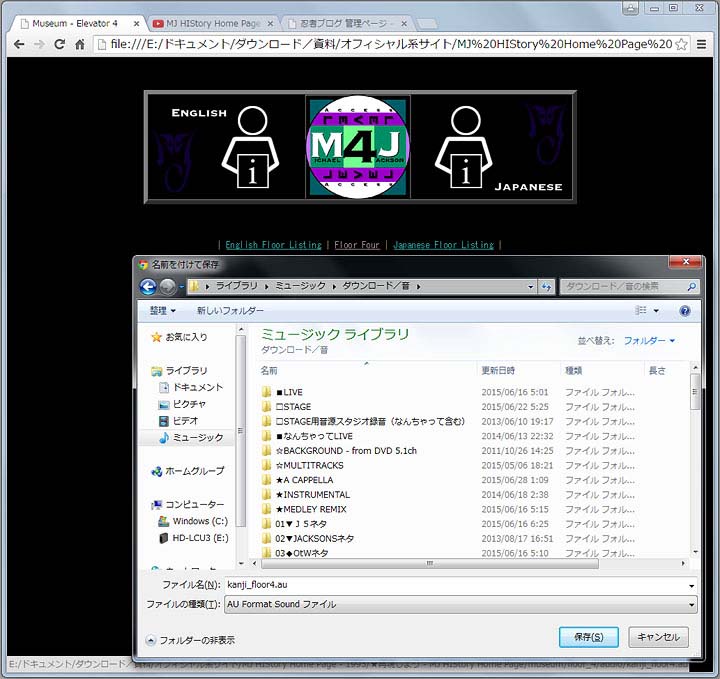Switch to 忍者ブログ 管理ページ tab
Image resolution: width=720 pixels, height=679 pixels.
[343, 23]
